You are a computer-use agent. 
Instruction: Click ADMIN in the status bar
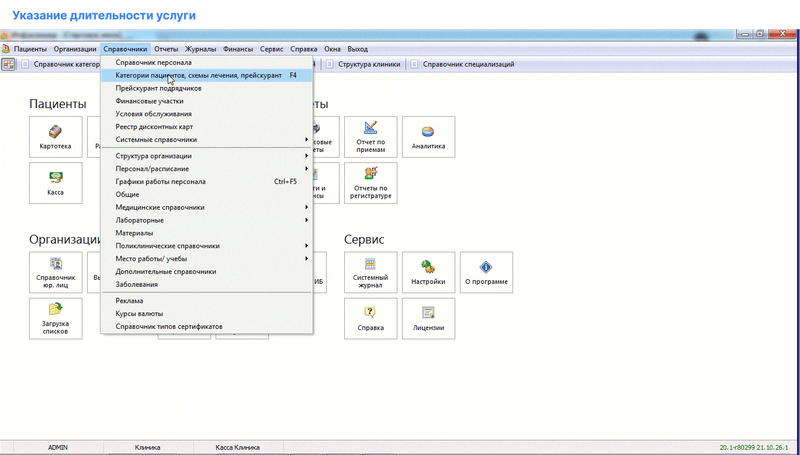click(x=58, y=447)
